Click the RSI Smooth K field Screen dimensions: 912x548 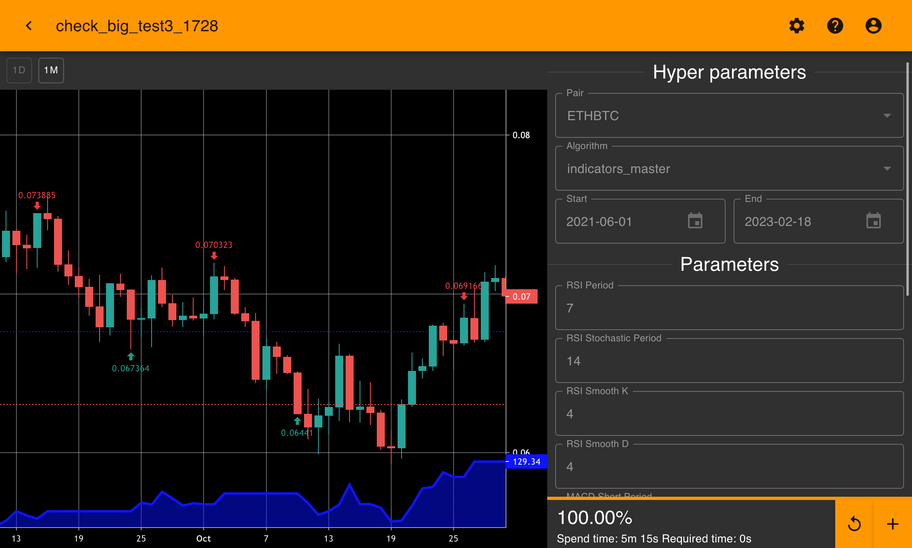coord(729,414)
